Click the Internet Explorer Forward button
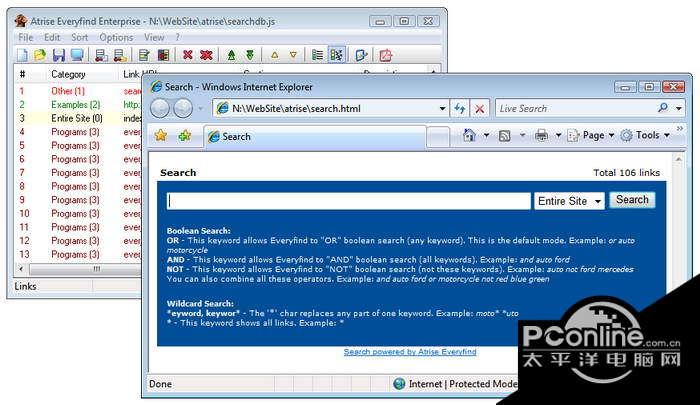700x405 pixels. point(183,108)
